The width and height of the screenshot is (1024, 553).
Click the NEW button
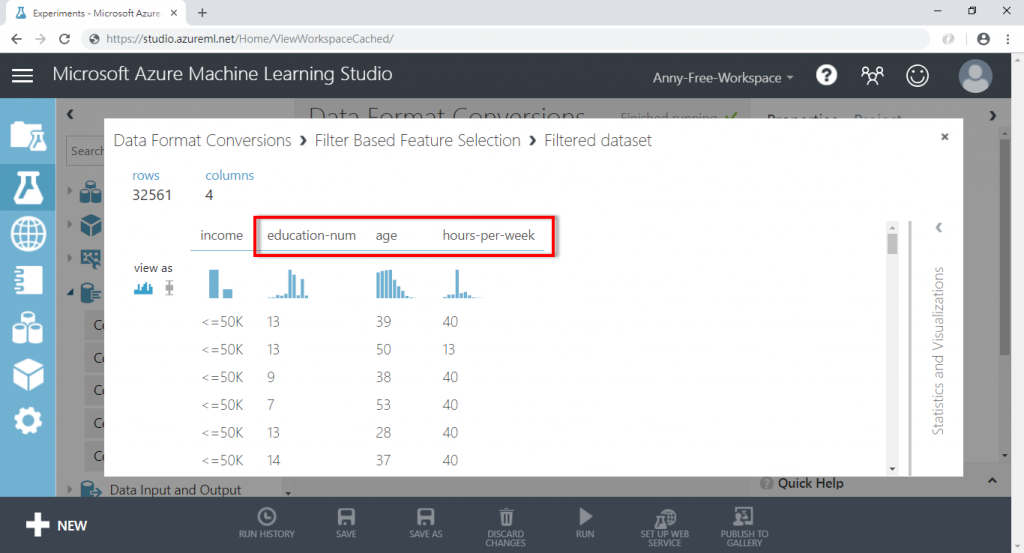point(56,525)
